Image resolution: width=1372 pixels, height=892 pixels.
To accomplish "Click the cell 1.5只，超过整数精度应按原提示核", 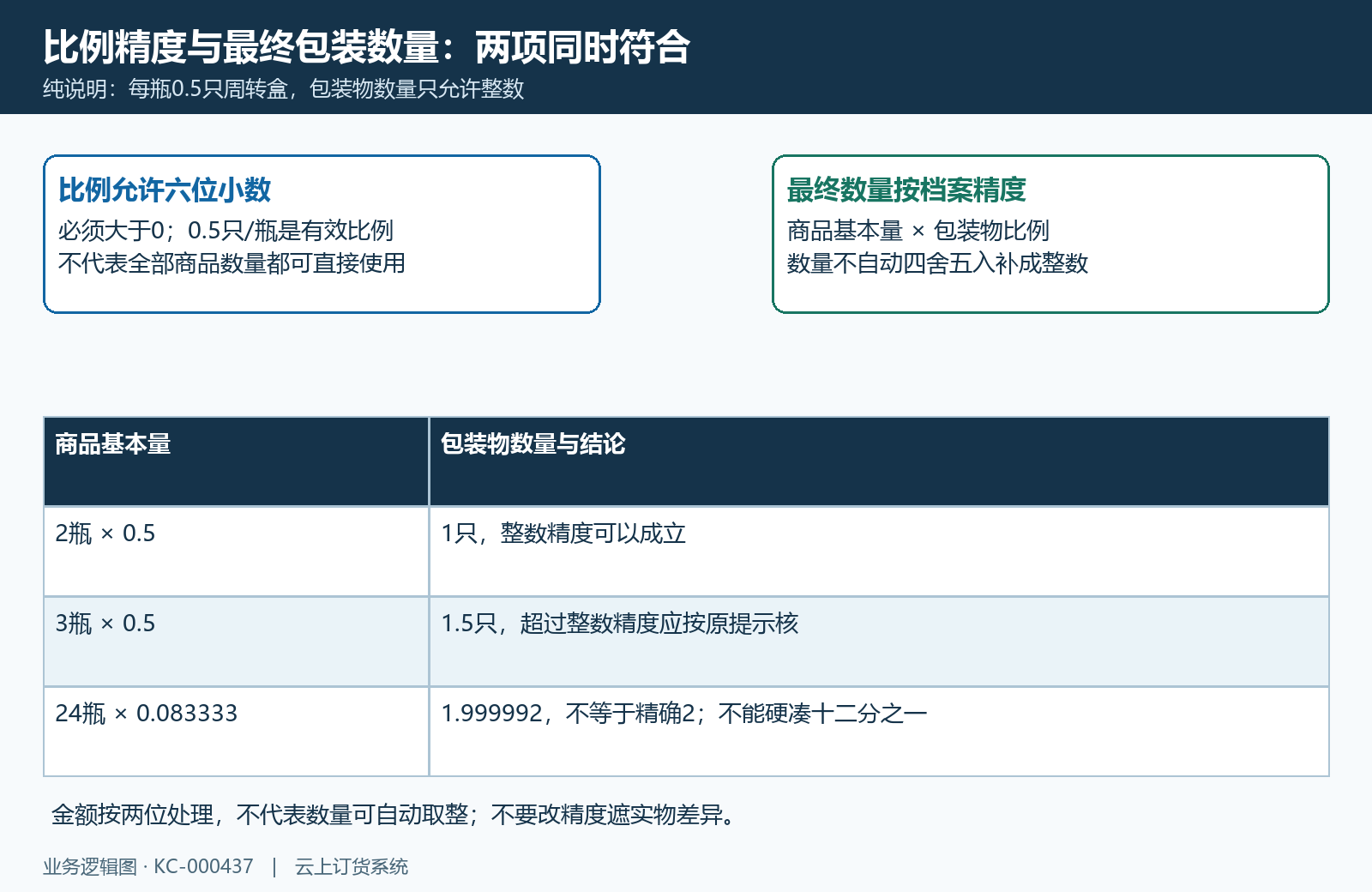I will pyautogui.click(x=879, y=642).
